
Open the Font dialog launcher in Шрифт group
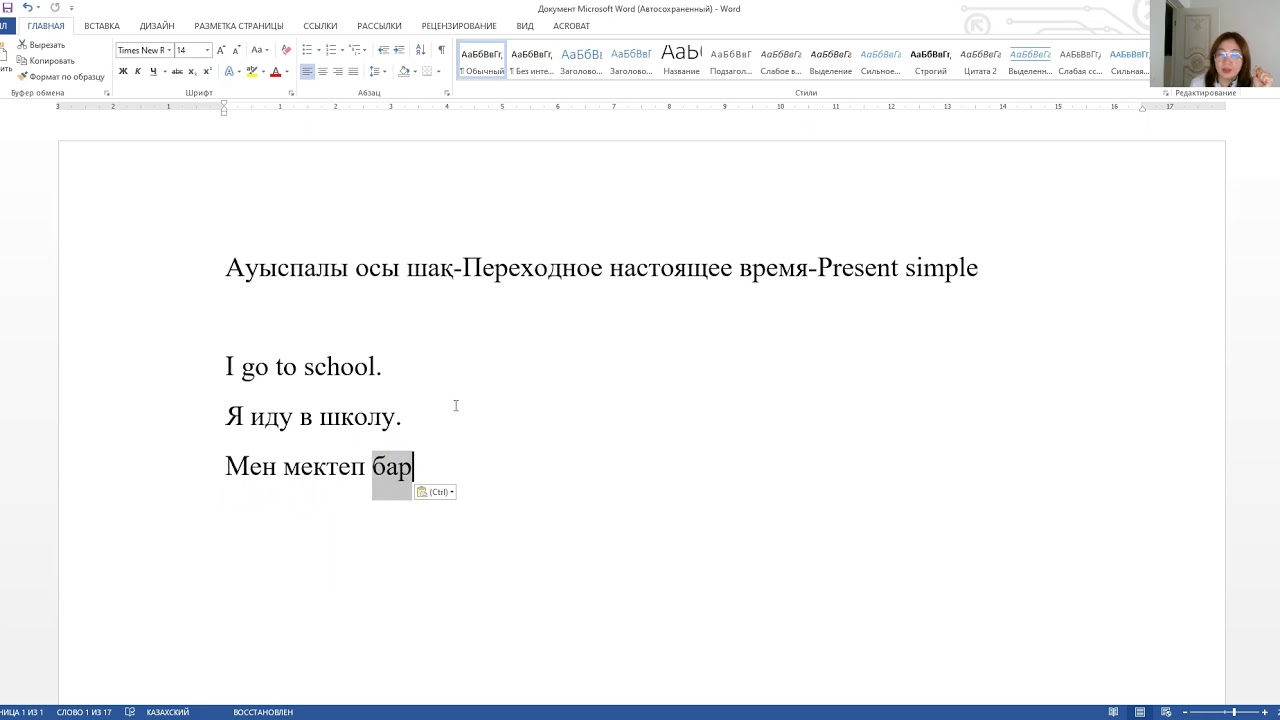click(291, 93)
